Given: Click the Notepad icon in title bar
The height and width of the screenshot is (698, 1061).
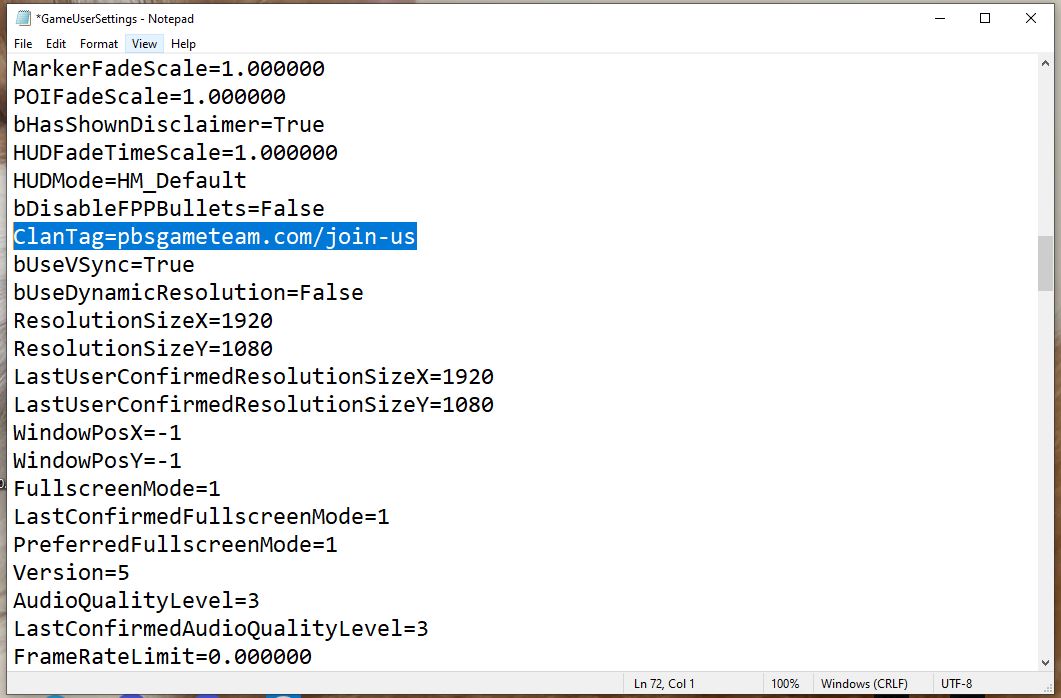Looking at the screenshot, I should coord(24,18).
